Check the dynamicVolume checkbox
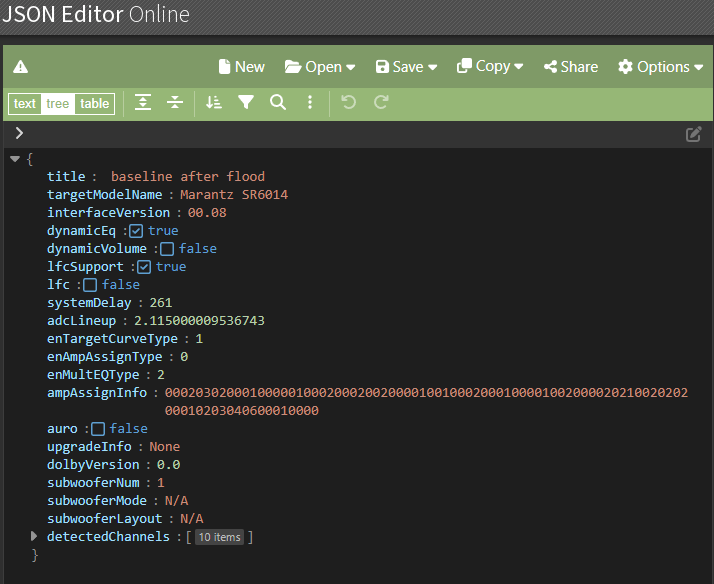 click(167, 249)
